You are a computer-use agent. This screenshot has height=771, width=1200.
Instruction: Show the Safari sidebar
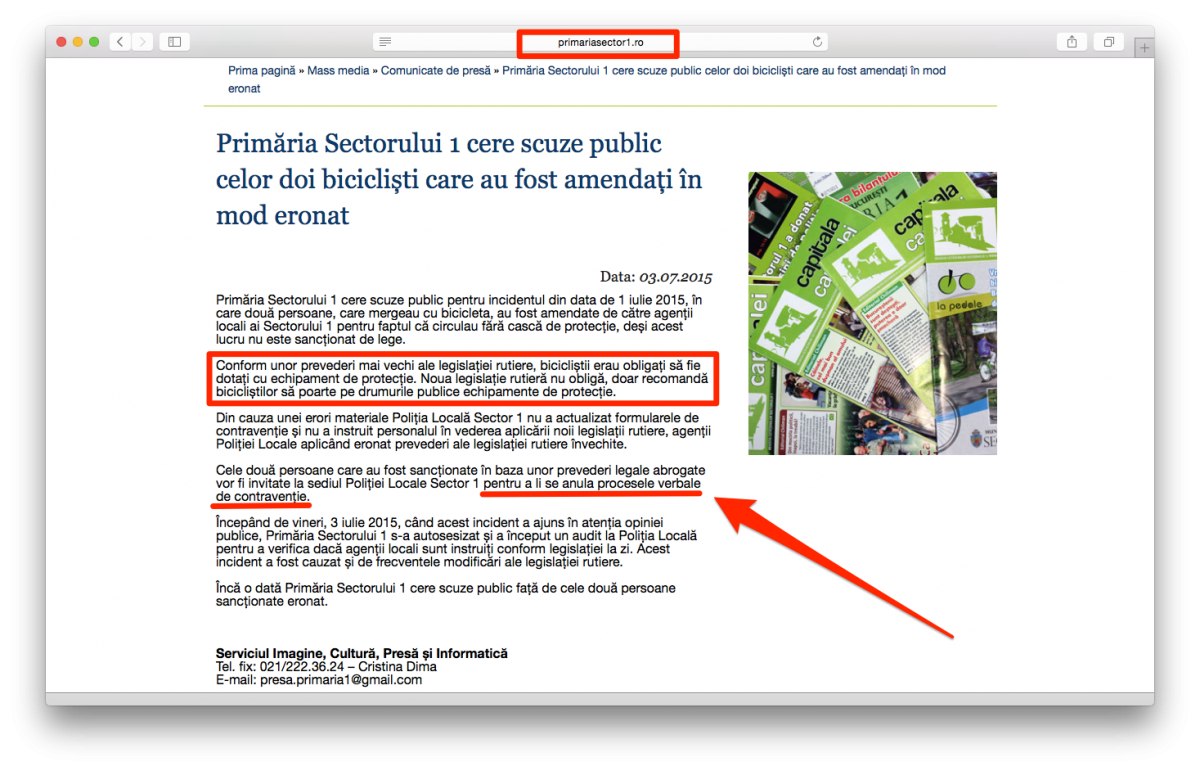point(174,42)
